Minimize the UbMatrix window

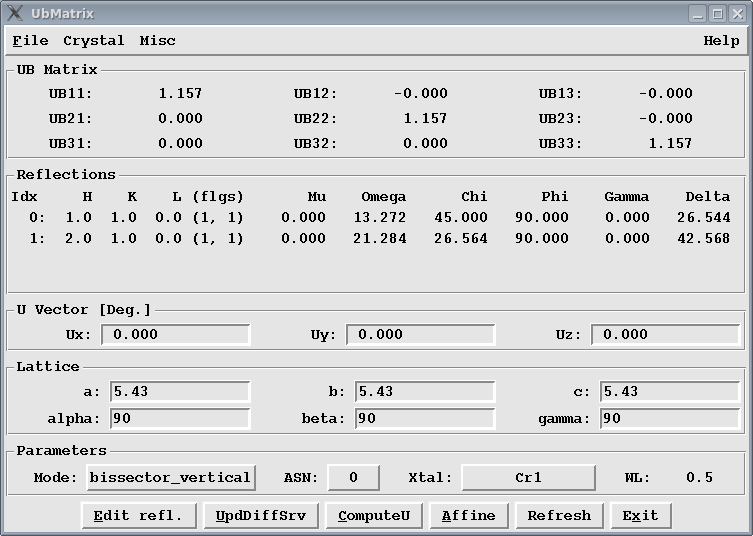coord(698,13)
